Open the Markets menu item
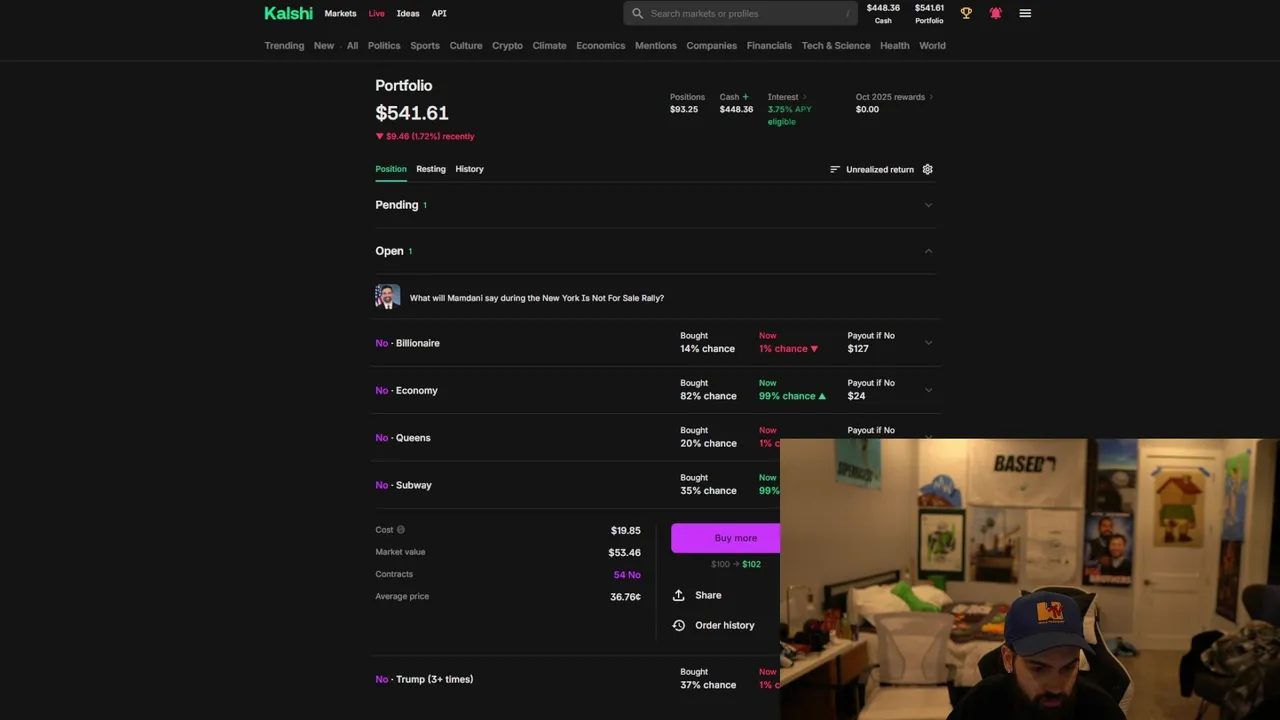1280x720 pixels. click(340, 13)
